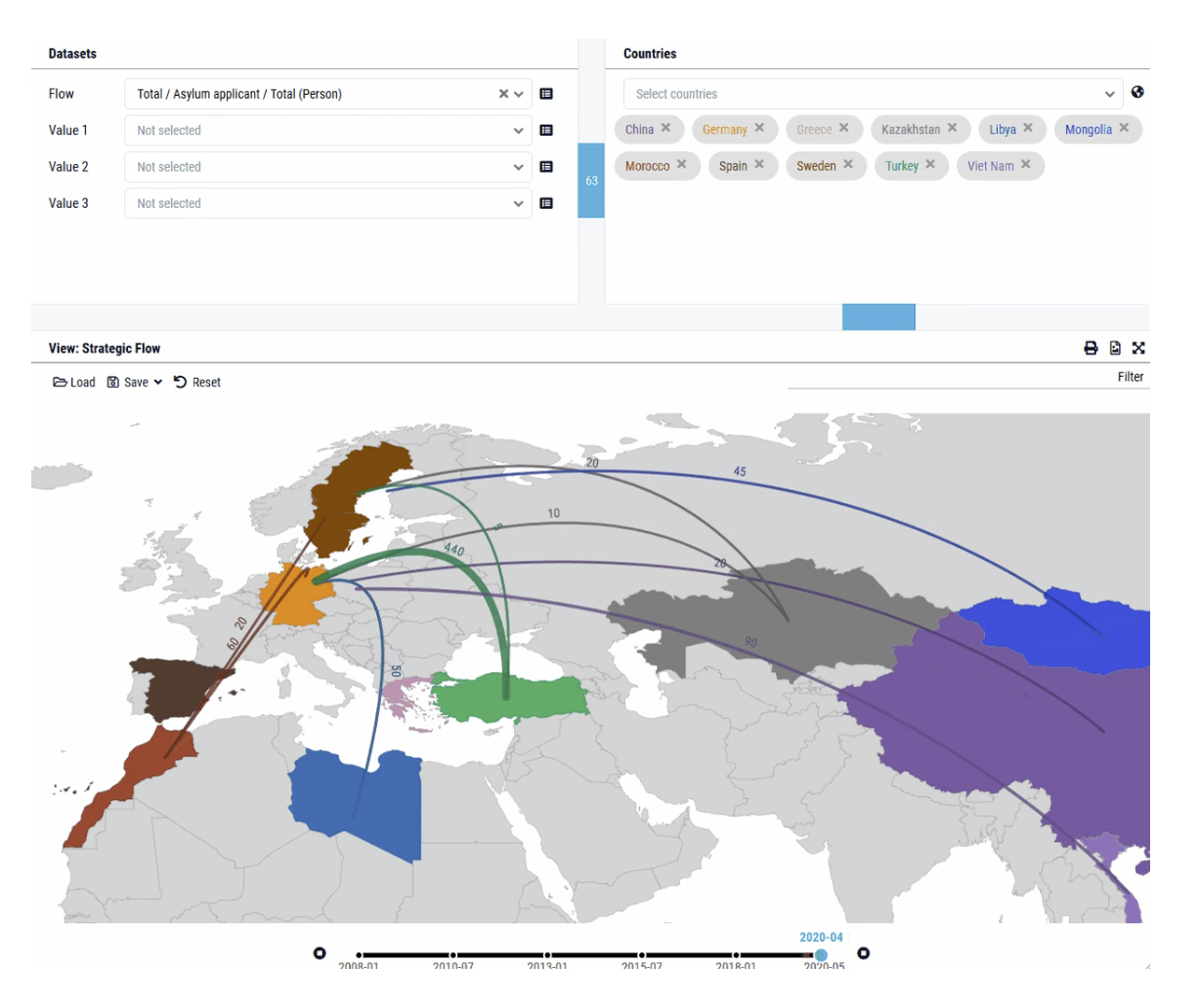The image size is (1198, 1008).
Task: Open the table icon next to Value 3
Action: point(546,203)
